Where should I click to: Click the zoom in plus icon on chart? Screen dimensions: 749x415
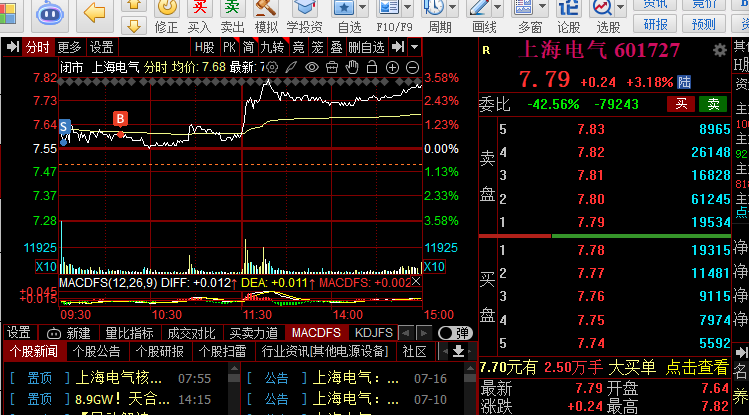tap(392, 67)
